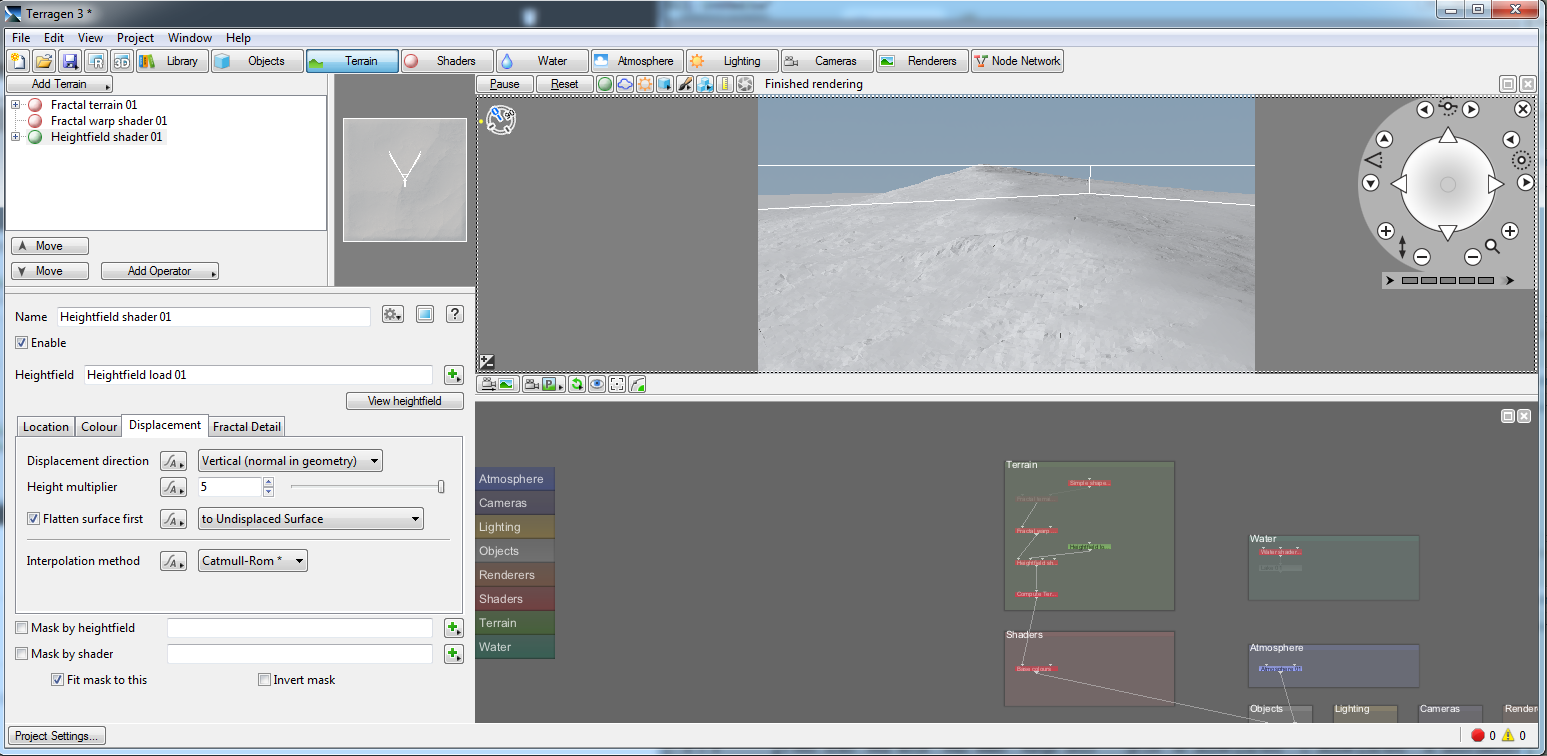Enable the Invert mask checkbox
Viewport: 1547px width, 756px height.
click(x=265, y=680)
